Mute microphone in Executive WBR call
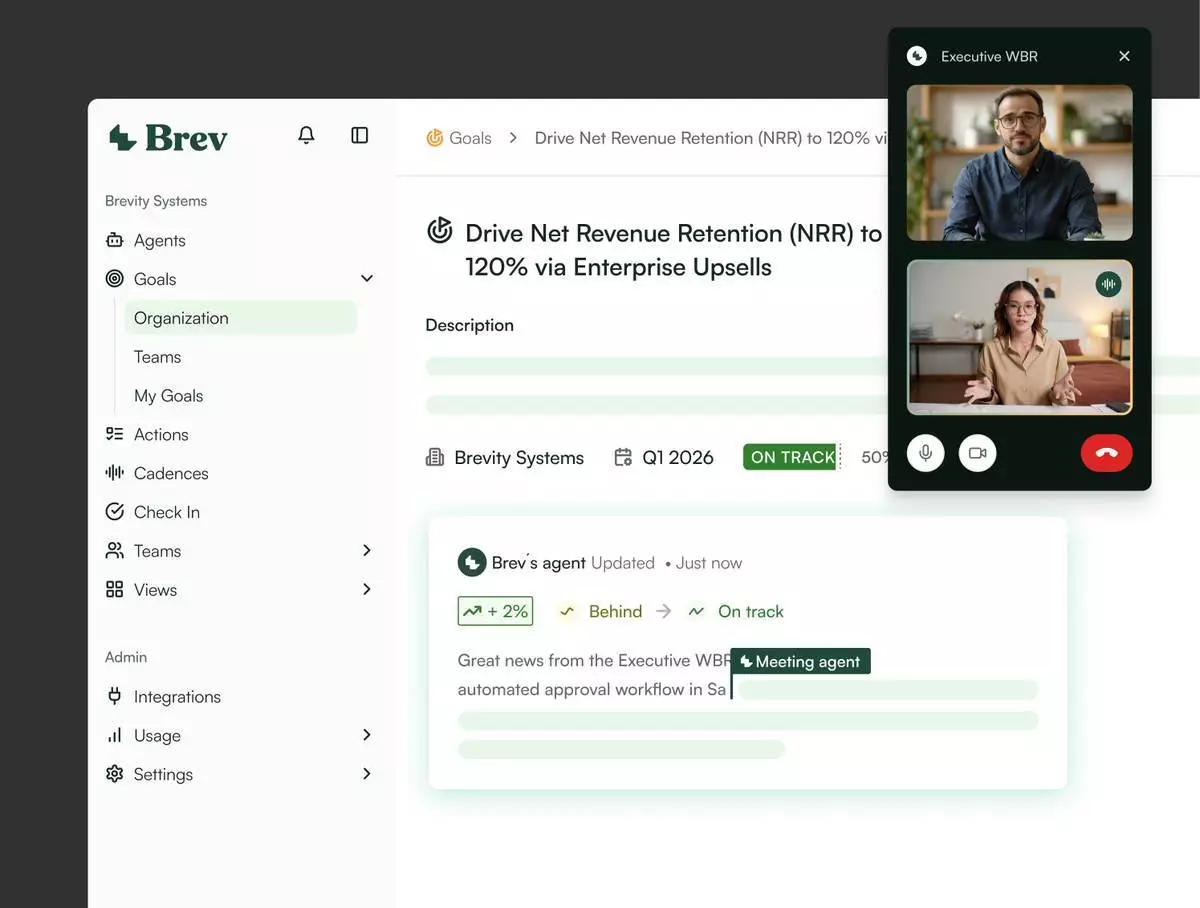Screen dimensions: 1200x908 (925, 453)
